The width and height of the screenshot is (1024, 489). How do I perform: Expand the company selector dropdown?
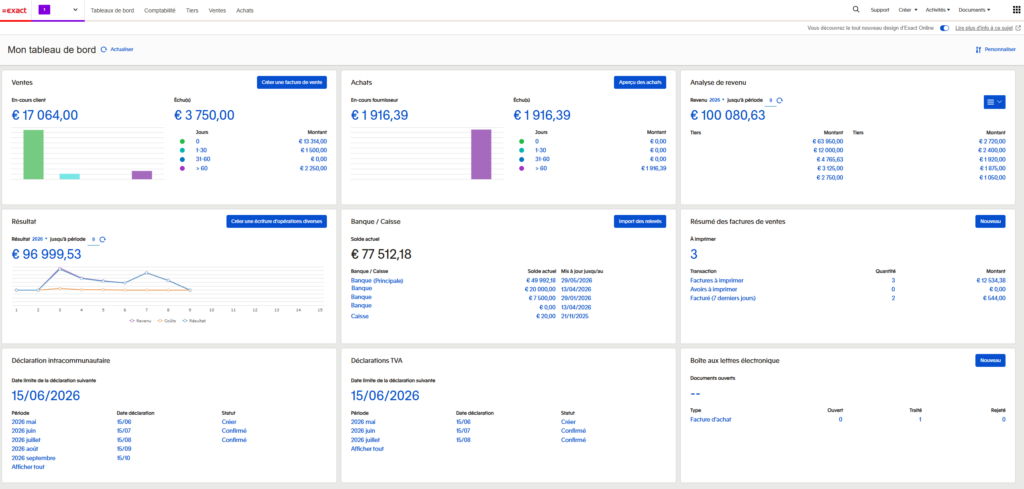(x=75, y=10)
